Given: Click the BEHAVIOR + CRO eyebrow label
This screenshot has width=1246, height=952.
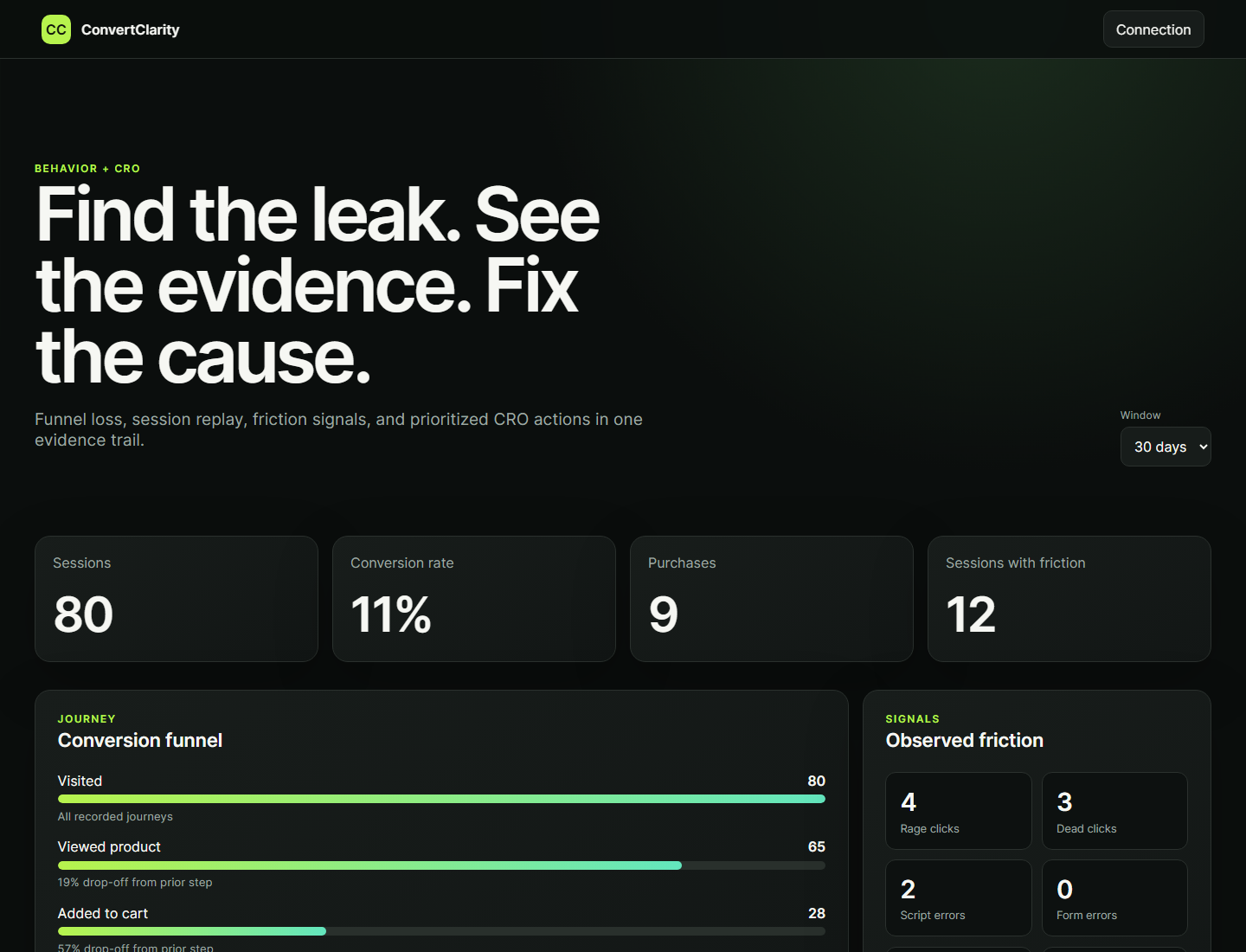Looking at the screenshot, I should click(87, 169).
